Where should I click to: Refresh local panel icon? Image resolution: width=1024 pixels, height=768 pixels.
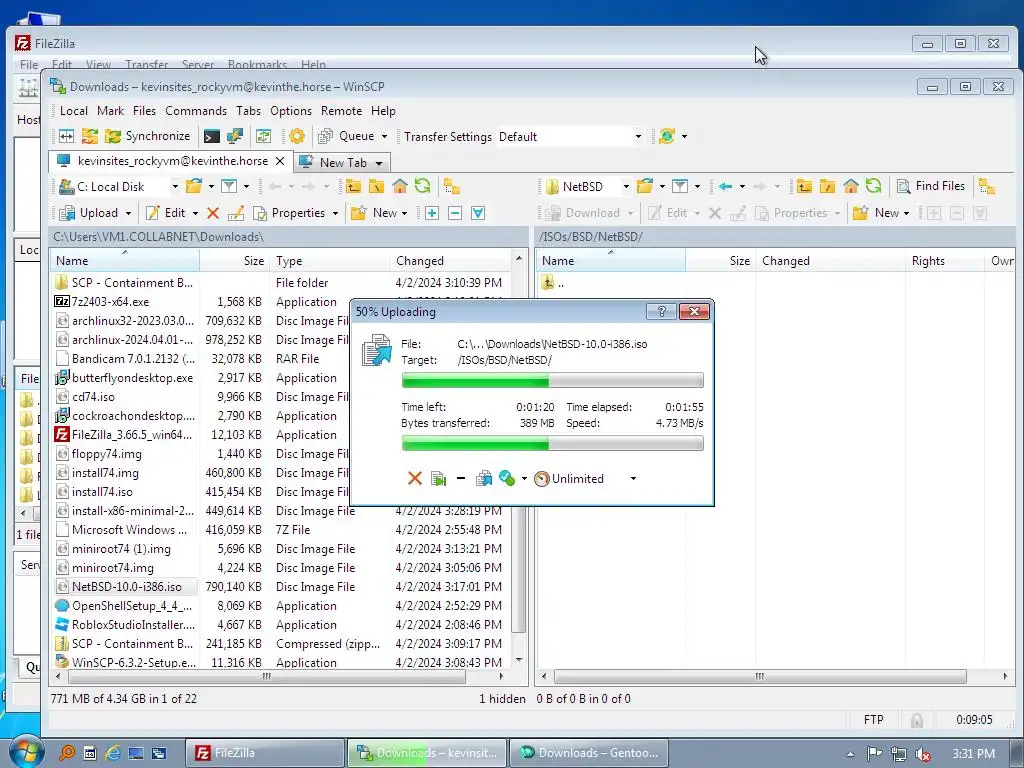pyautogui.click(x=423, y=186)
